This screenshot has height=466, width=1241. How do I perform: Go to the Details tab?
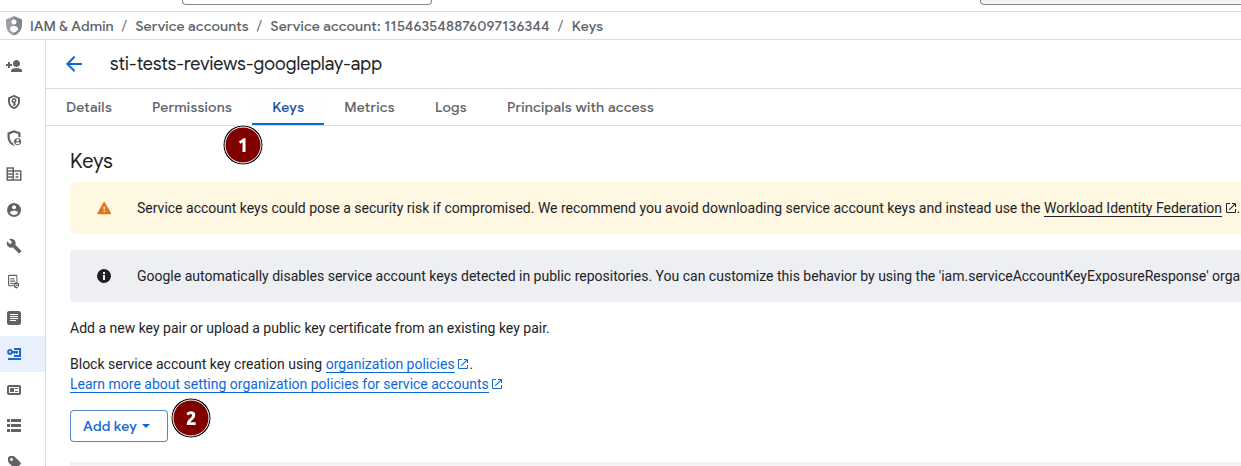tap(89, 107)
